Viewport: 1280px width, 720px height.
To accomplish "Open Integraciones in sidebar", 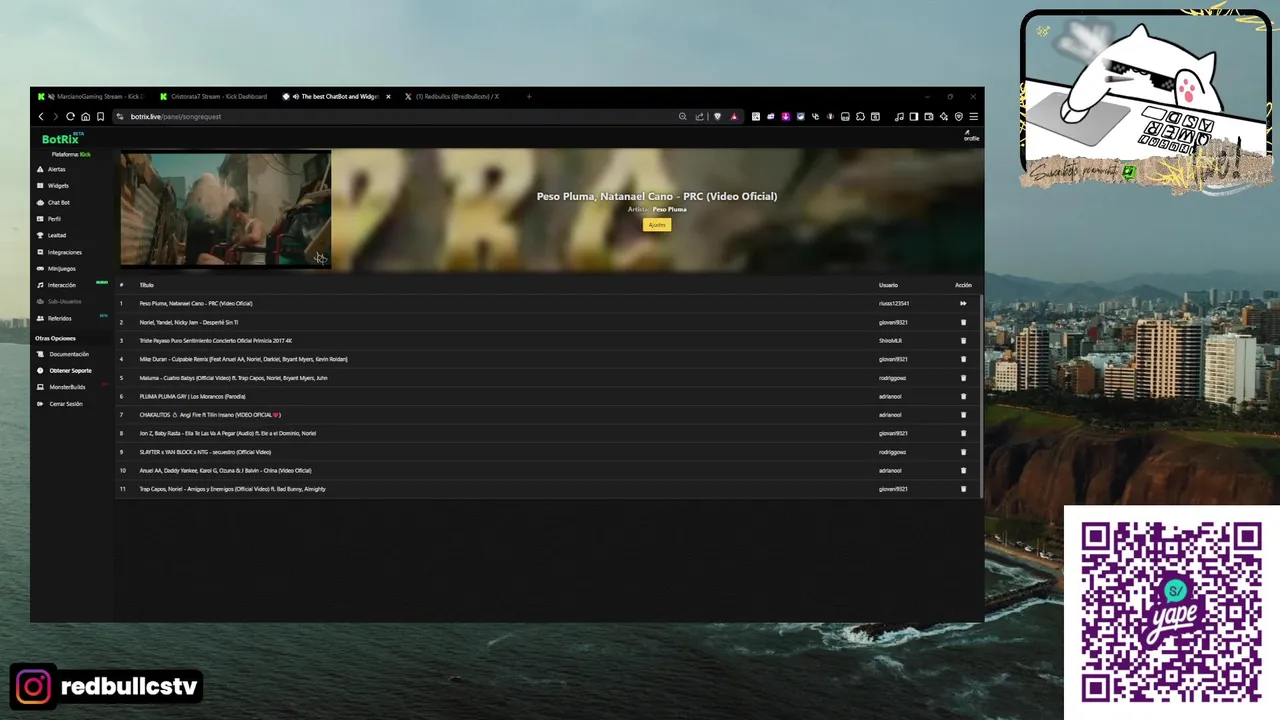I will (59, 252).
